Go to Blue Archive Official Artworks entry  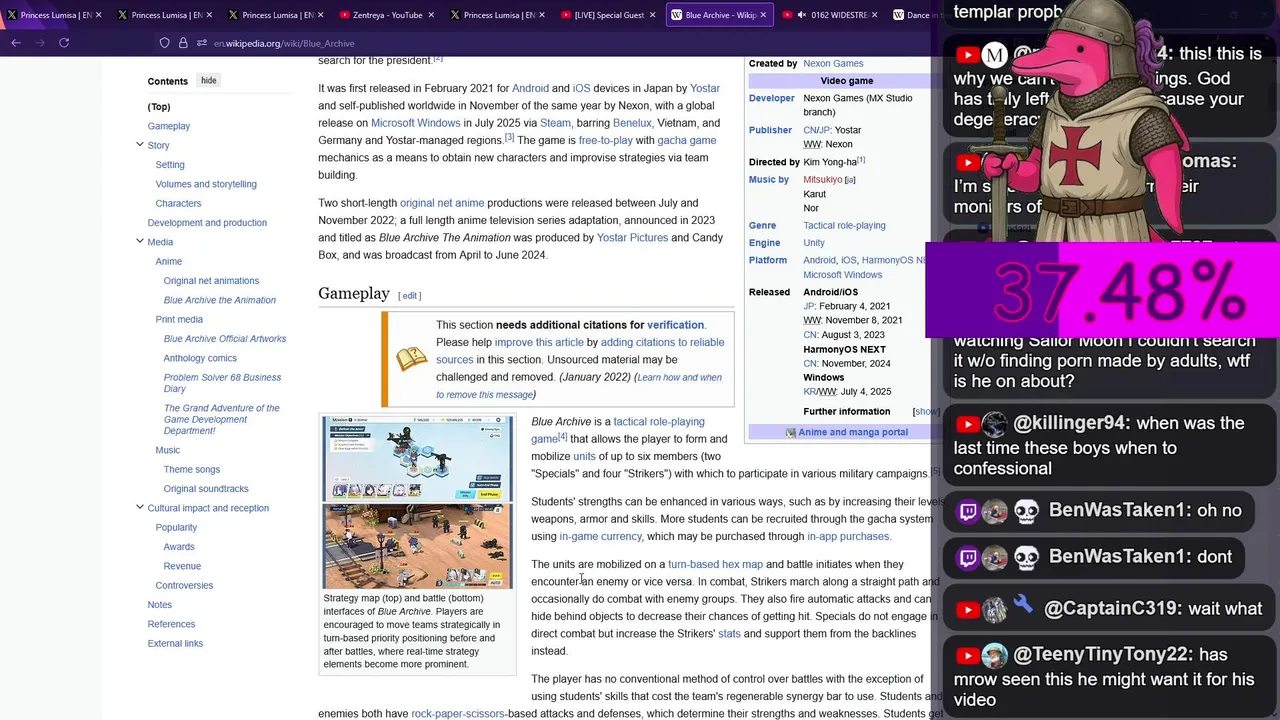tap(225, 339)
